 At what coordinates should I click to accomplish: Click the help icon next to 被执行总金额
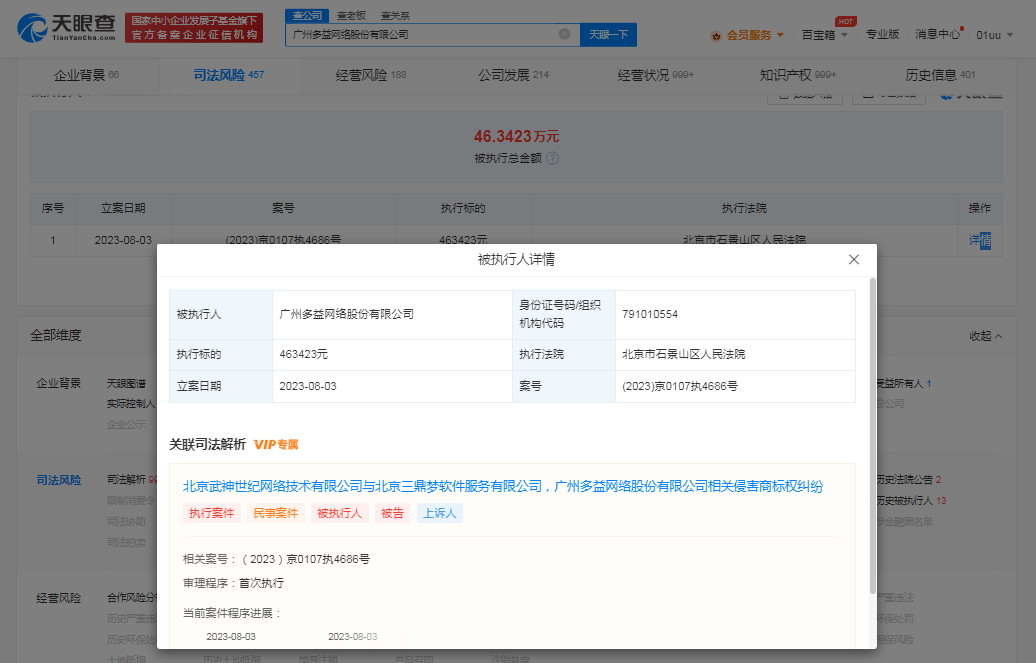coord(552,158)
